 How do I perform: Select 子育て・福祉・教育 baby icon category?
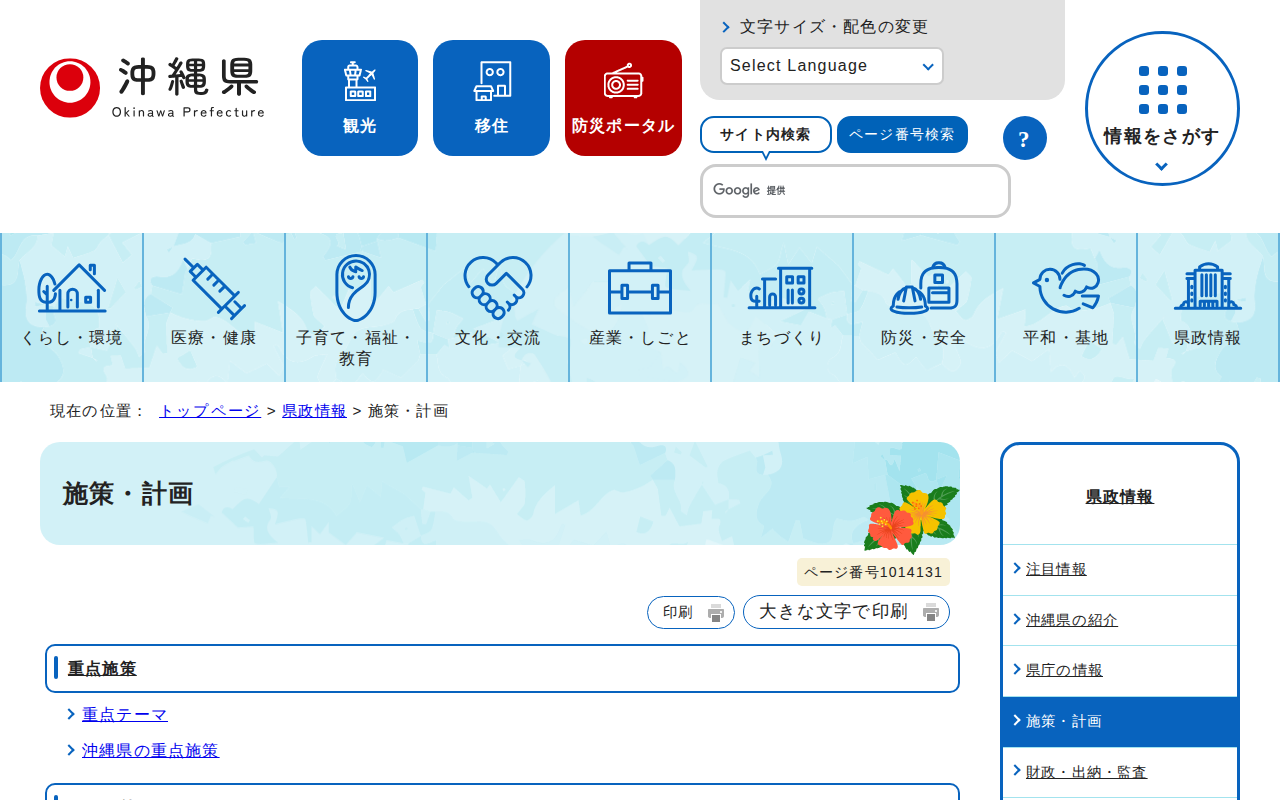coord(356,308)
